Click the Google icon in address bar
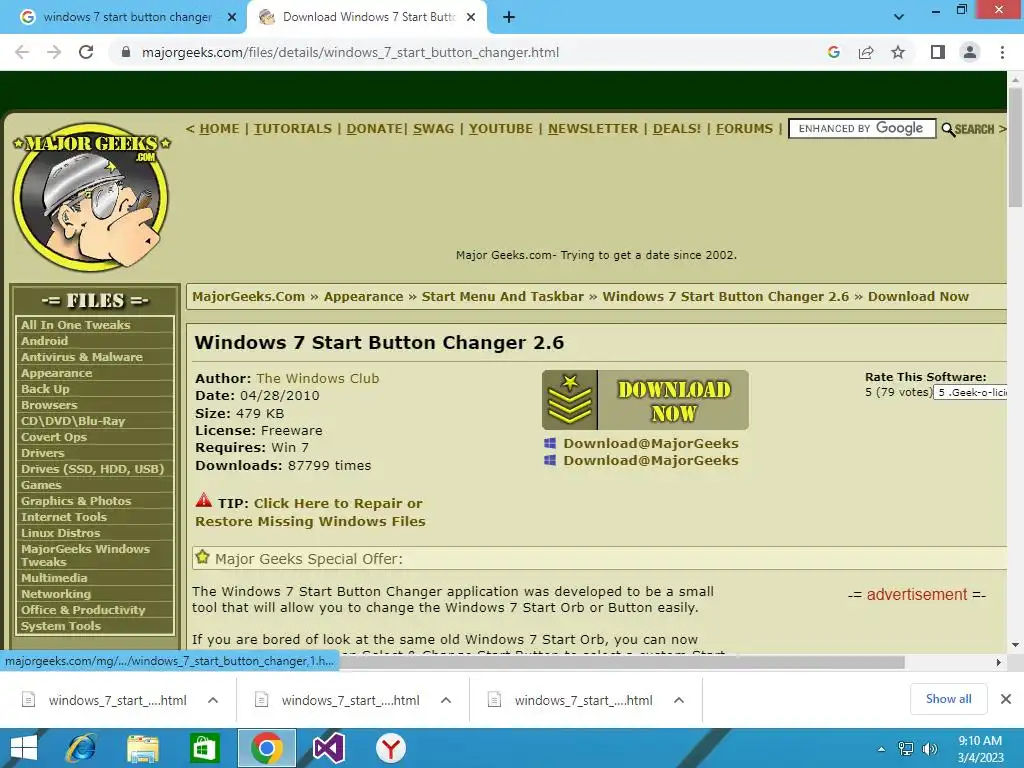The height and width of the screenshot is (768, 1024). pyautogui.click(x=833, y=52)
